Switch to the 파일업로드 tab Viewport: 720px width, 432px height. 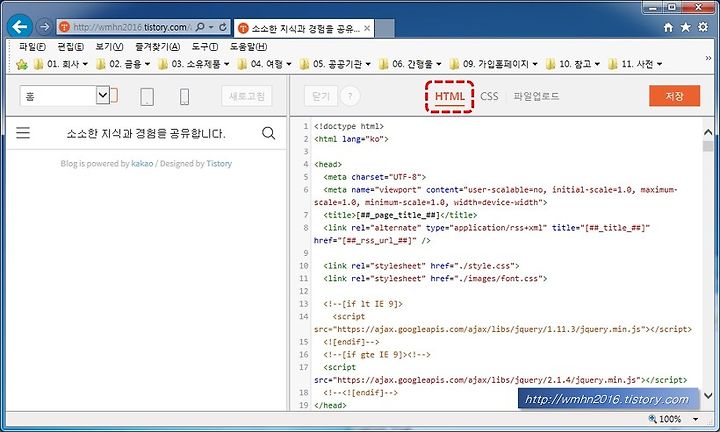point(536,96)
